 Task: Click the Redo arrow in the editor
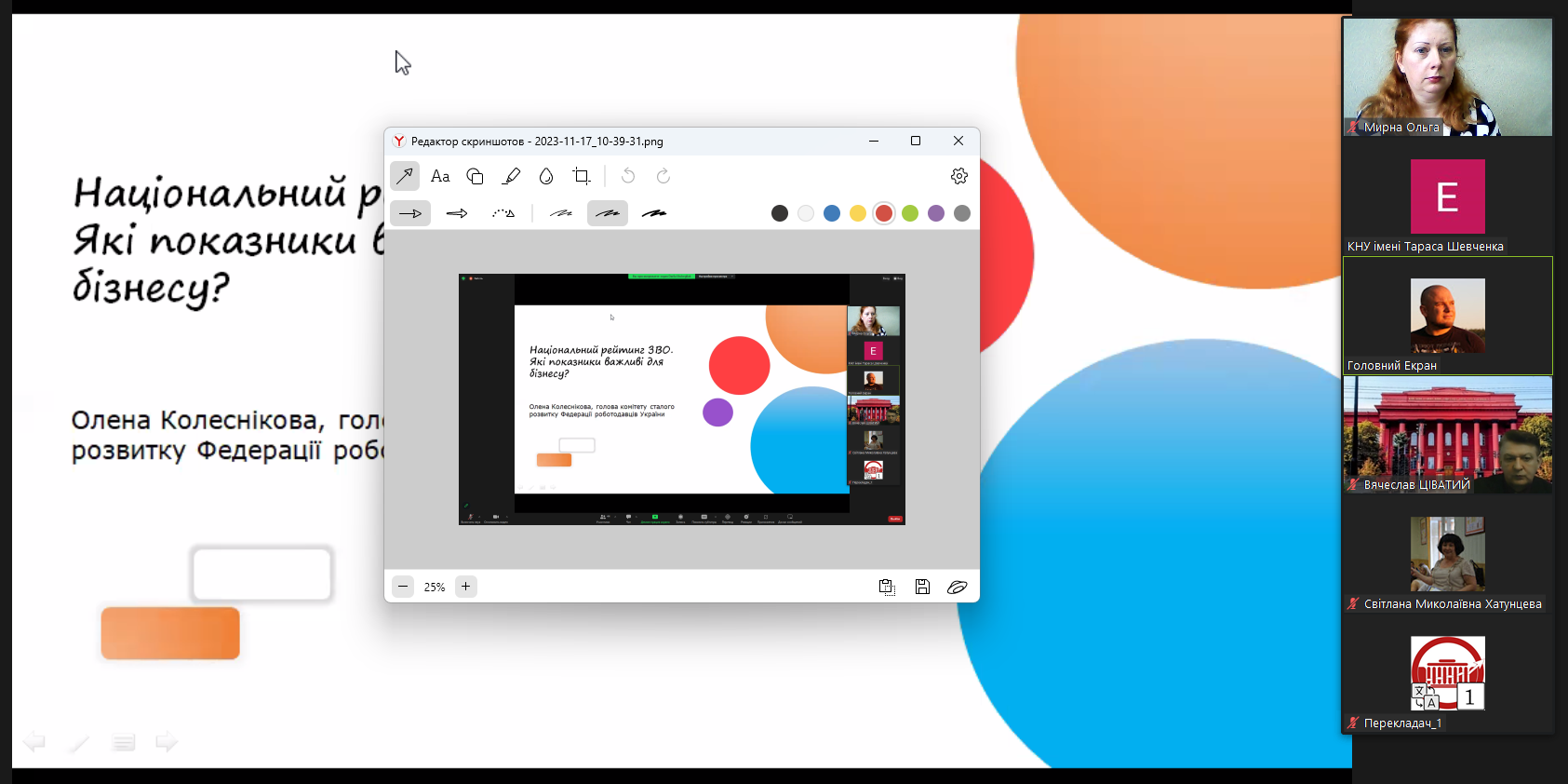point(663,176)
